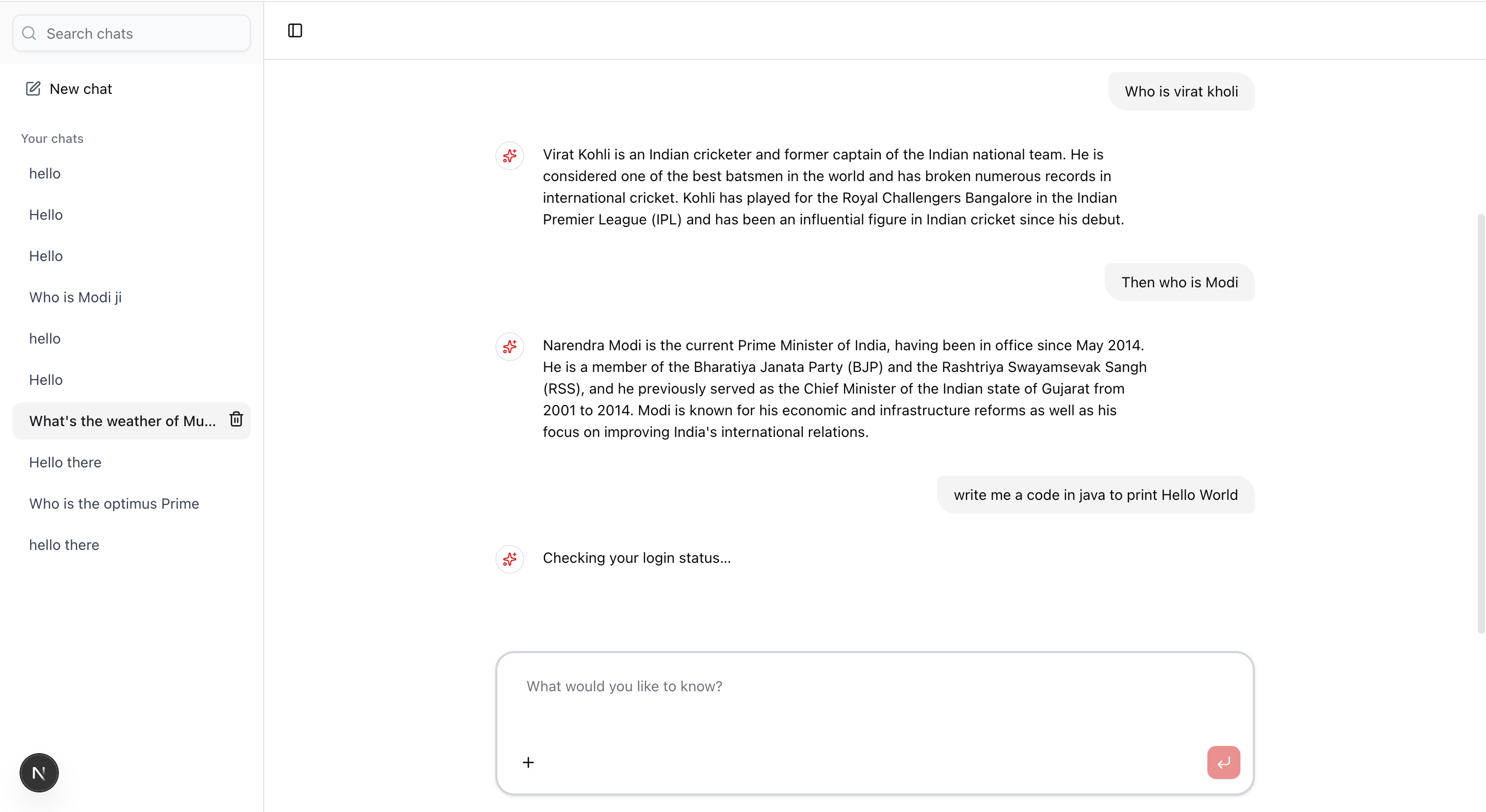1486x812 pixels.
Task: Click the New chat pencil icon
Action: (x=33, y=88)
